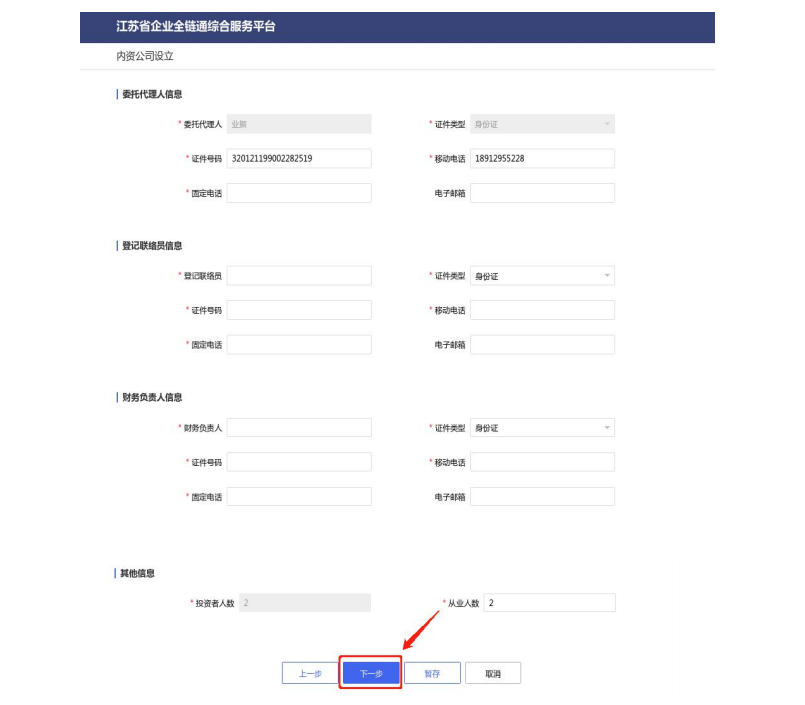Image resolution: width=805 pixels, height=705 pixels.
Task: Click disabled 证件类型 dropdown in 委托代理人信息
Action: click(543, 124)
